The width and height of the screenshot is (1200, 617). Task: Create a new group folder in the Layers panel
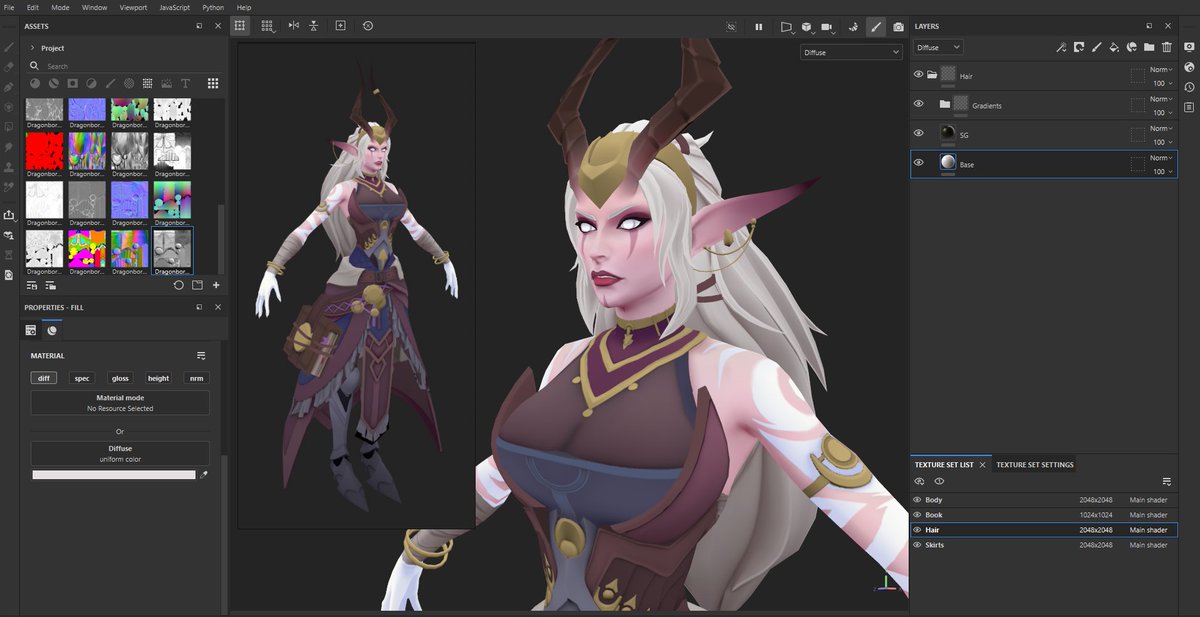pyautogui.click(x=1148, y=47)
